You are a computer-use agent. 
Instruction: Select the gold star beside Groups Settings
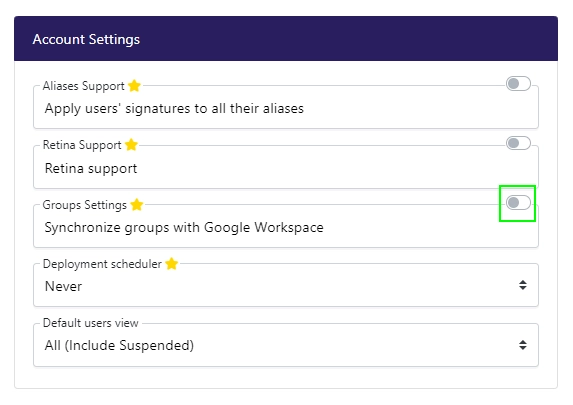click(137, 204)
